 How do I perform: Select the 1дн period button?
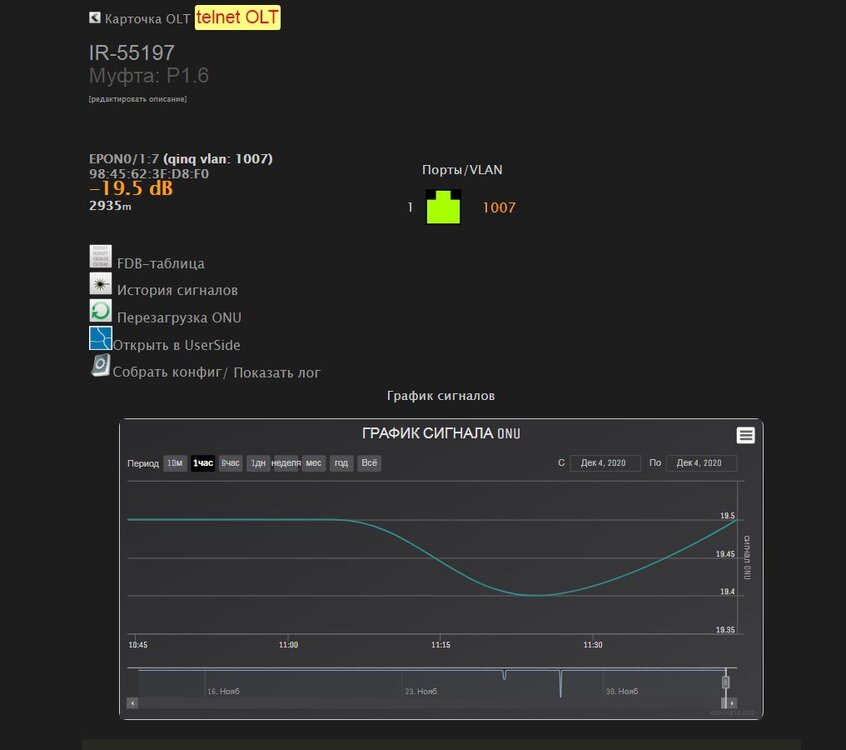click(x=258, y=463)
